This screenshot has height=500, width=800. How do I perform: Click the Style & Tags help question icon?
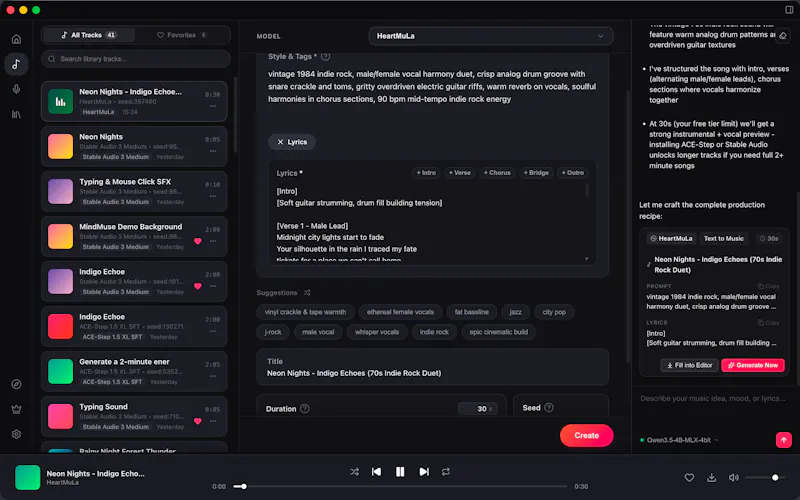(326, 57)
